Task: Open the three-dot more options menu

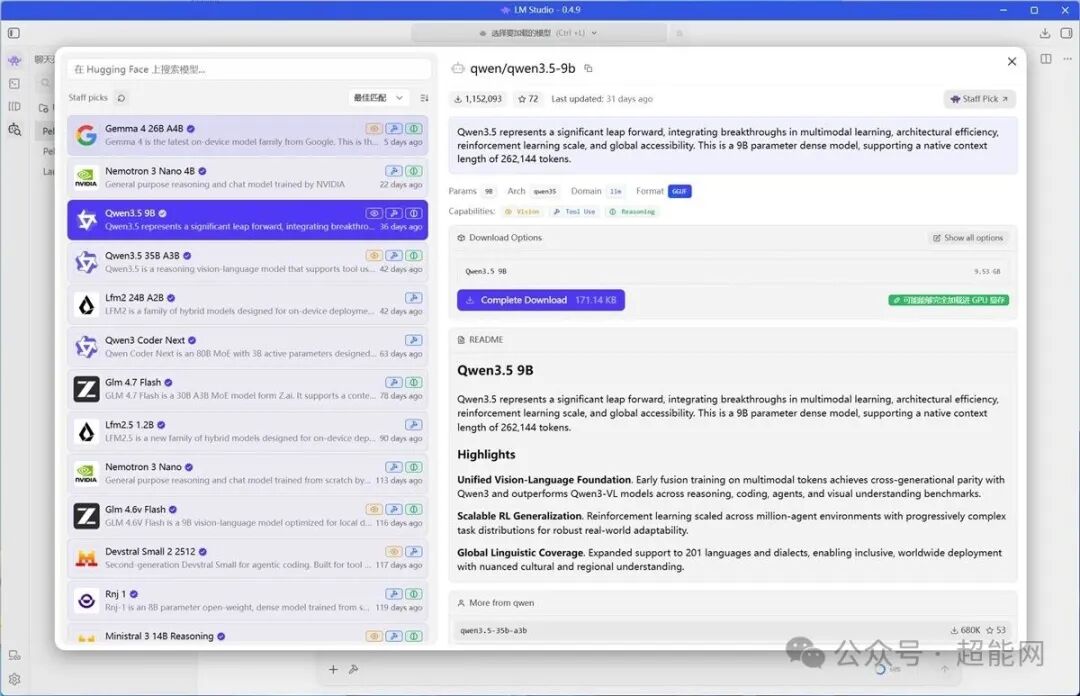Action: click(x=1068, y=59)
